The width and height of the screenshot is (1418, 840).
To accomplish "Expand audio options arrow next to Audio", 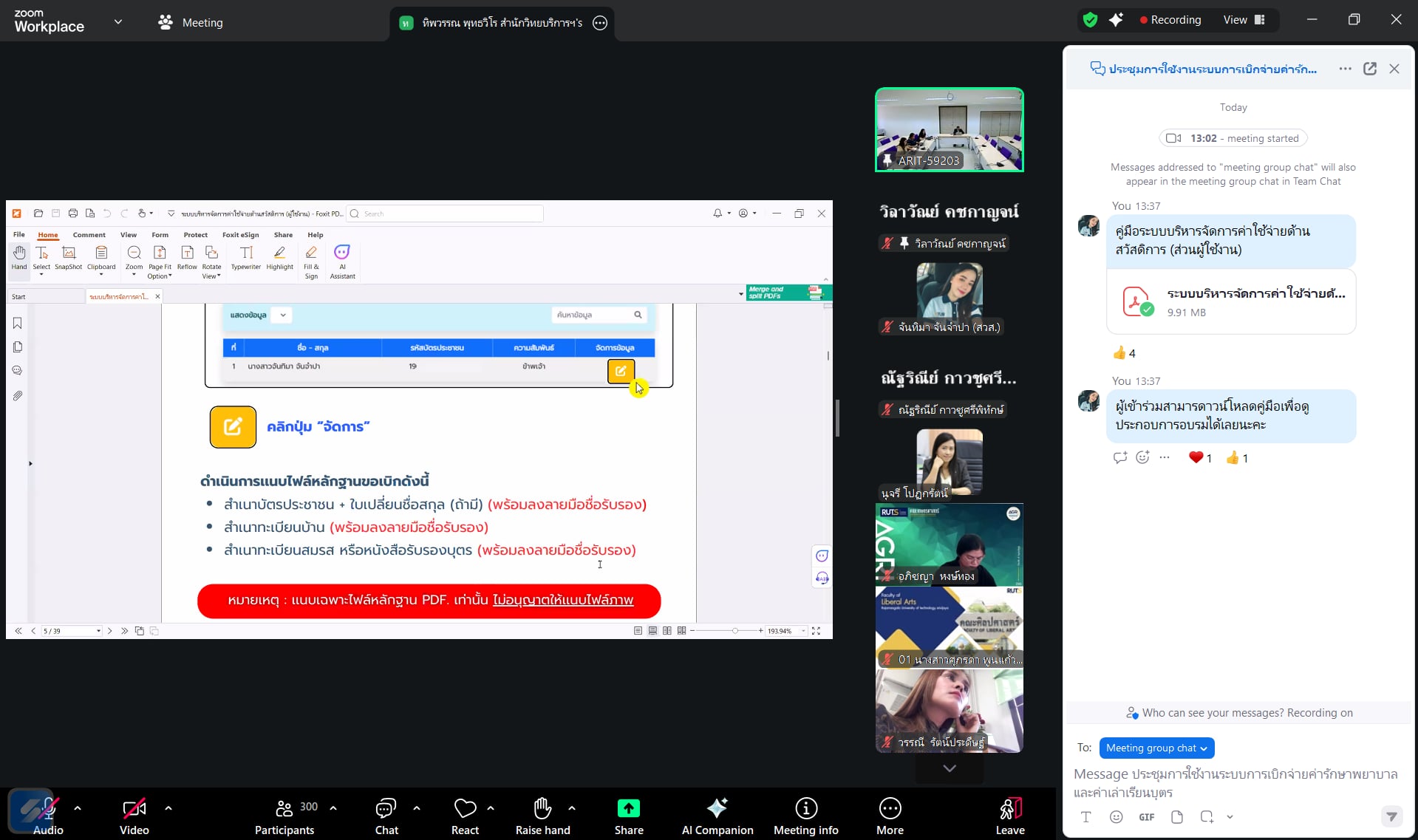I will [78, 808].
